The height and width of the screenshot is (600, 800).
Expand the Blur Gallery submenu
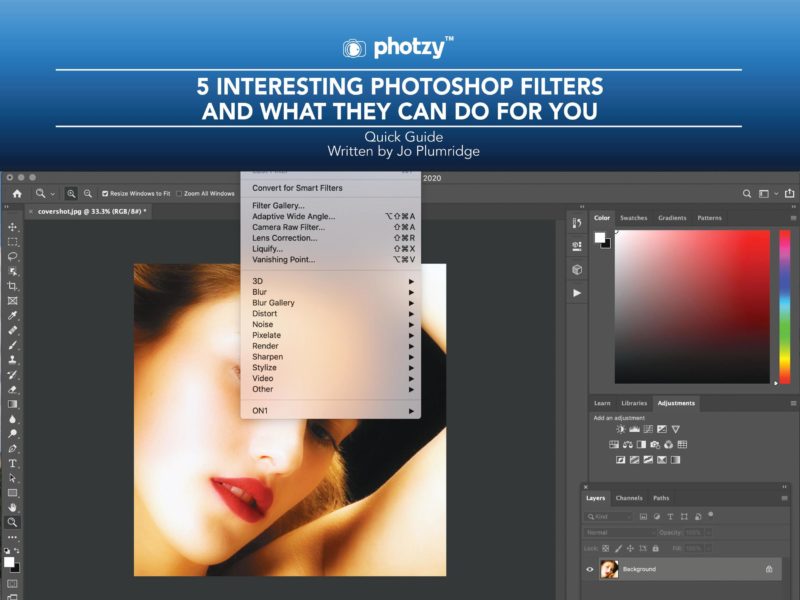pos(273,303)
